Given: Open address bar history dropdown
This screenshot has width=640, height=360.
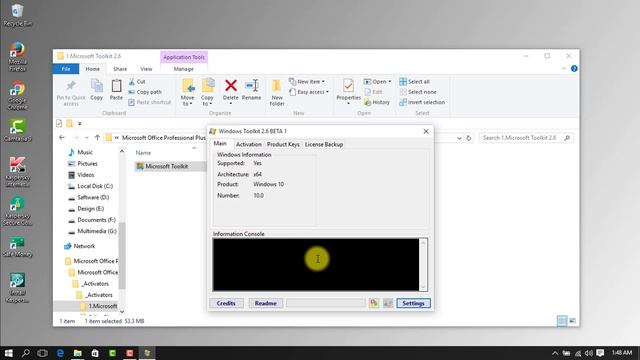Looking at the screenshot, I should pyautogui.click(x=459, y=138).
